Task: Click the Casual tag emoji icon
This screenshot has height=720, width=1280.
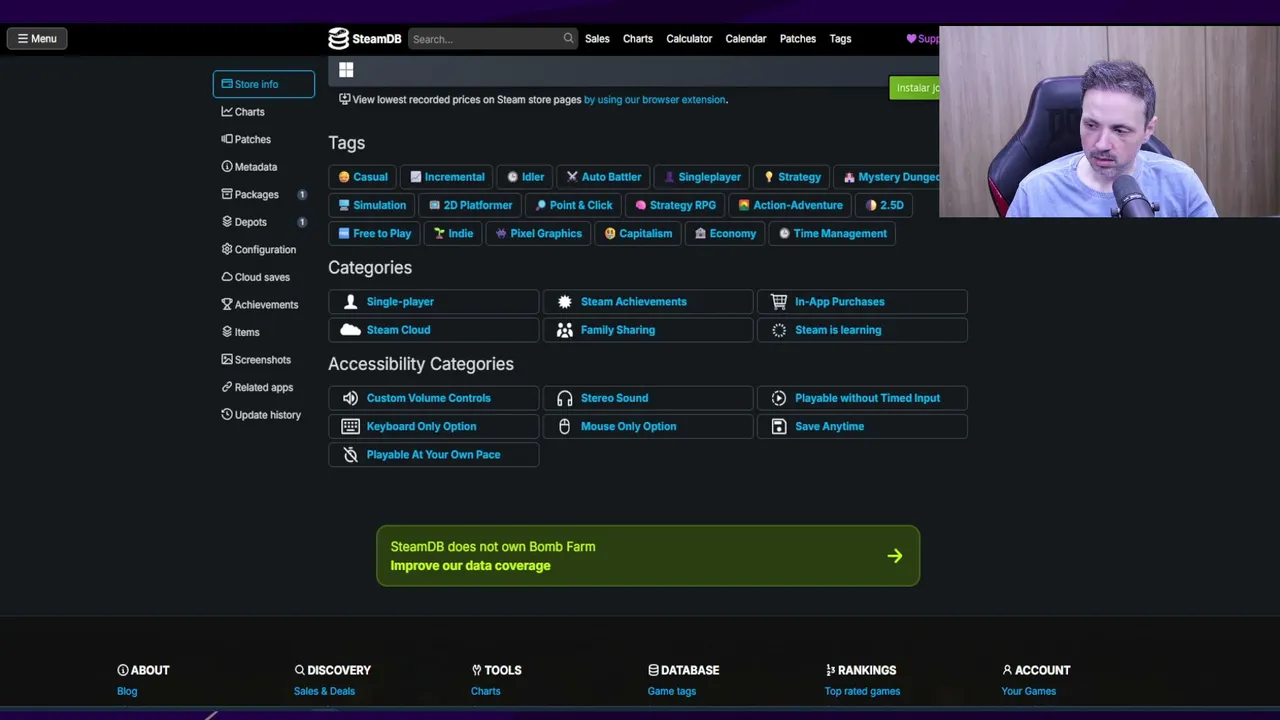Action: coord(344,177)
